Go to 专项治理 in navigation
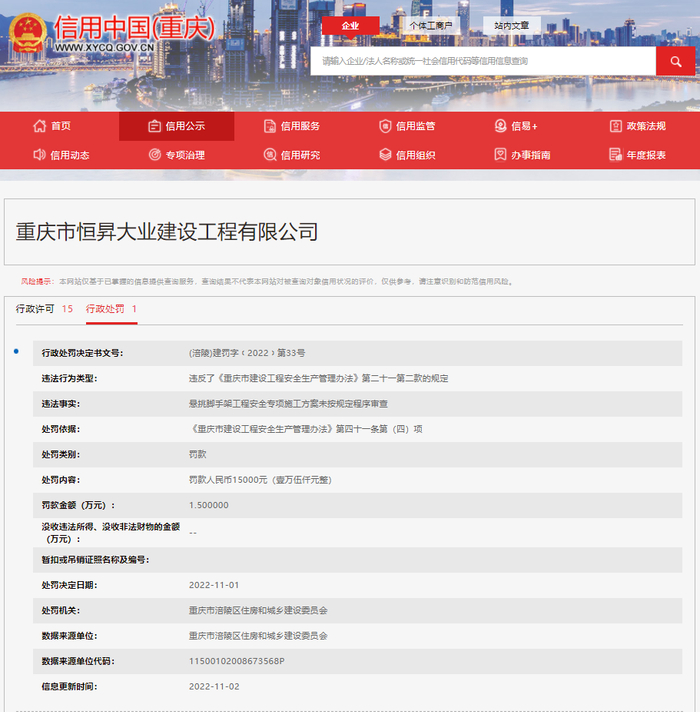Viewport: 700px width, 712px height. tap(185, 155)
